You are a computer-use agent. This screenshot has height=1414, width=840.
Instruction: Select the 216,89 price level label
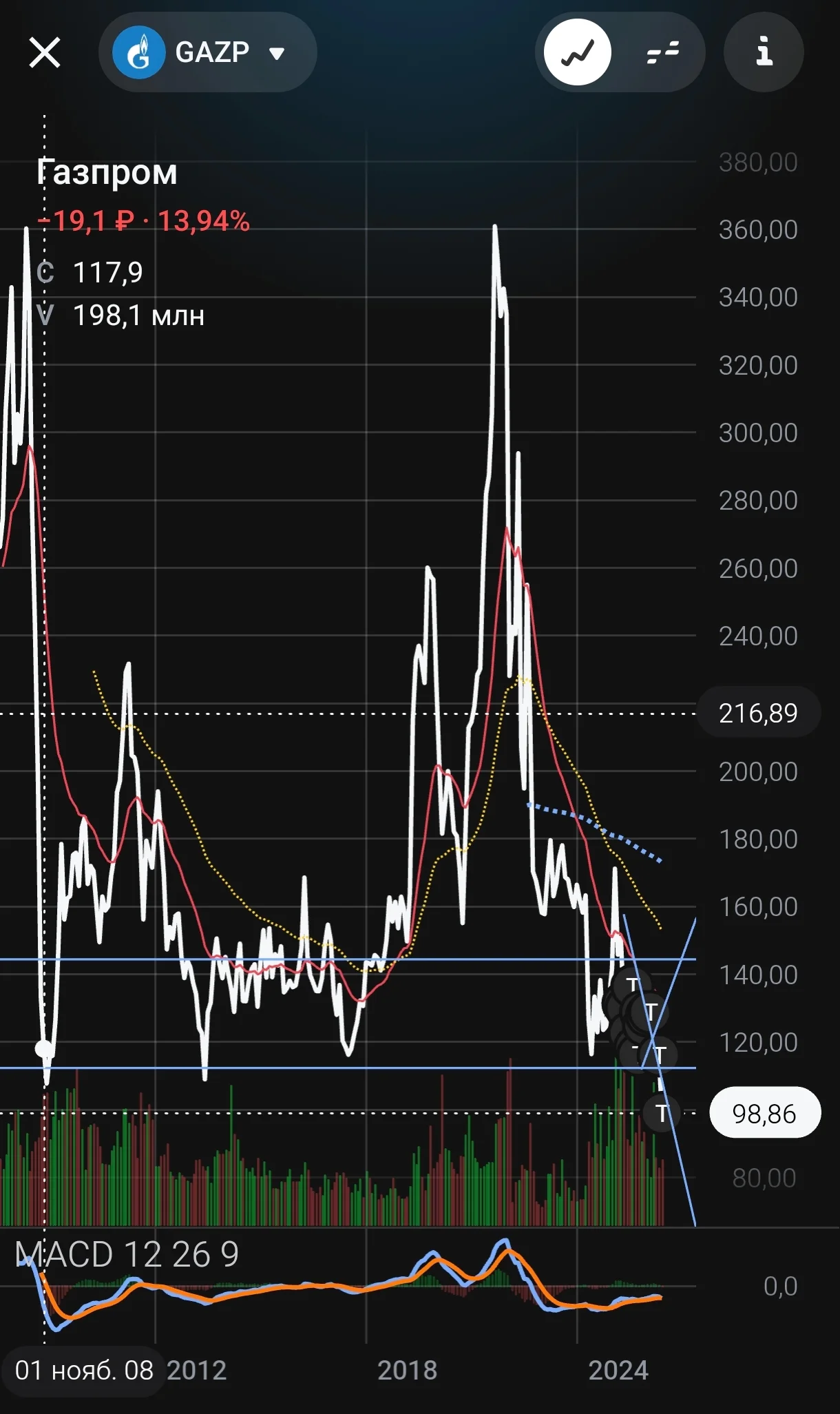pos(758,713)
